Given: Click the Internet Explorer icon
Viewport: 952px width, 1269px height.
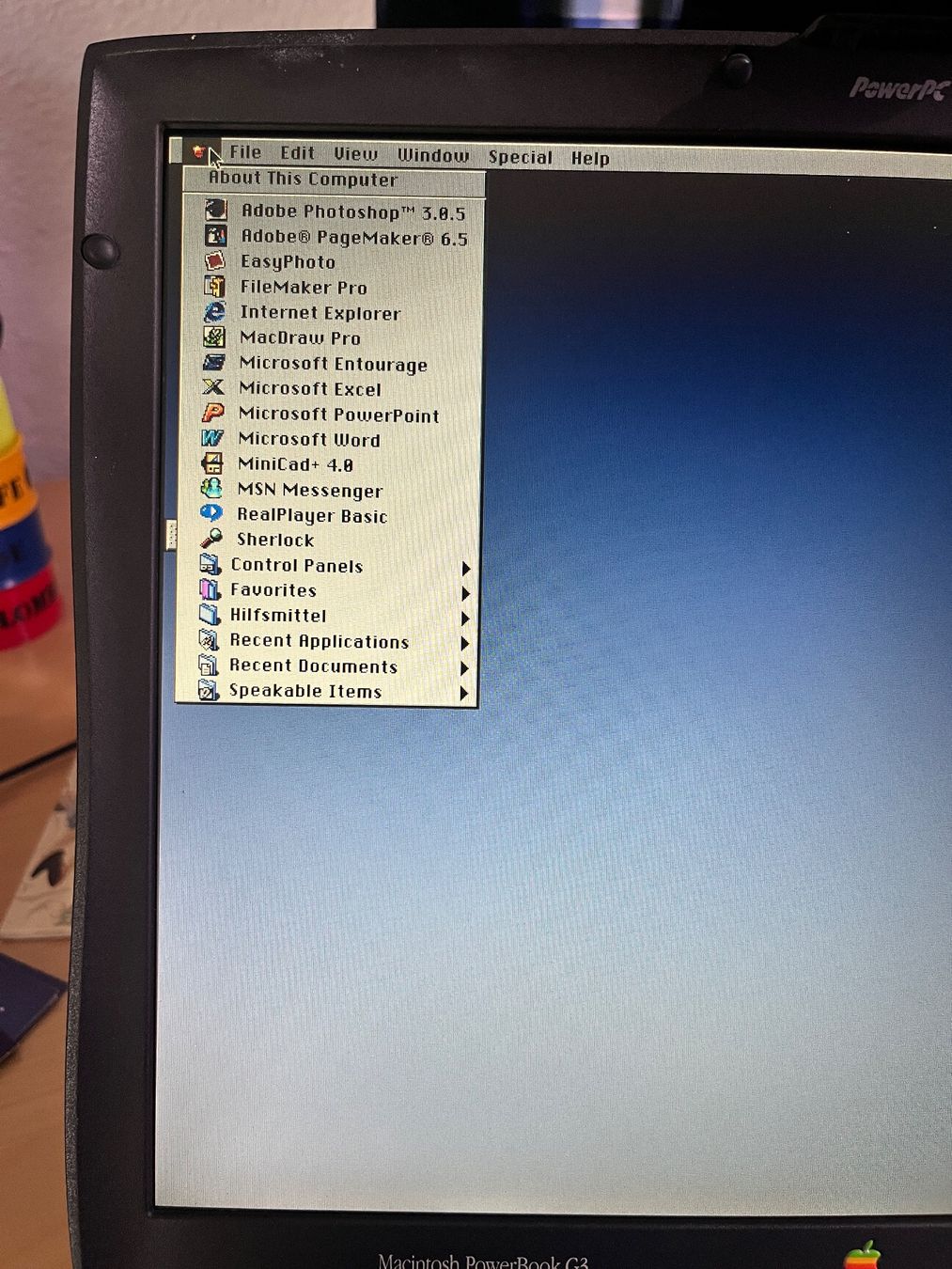Looking at the screenshot, I should point(215,311).
